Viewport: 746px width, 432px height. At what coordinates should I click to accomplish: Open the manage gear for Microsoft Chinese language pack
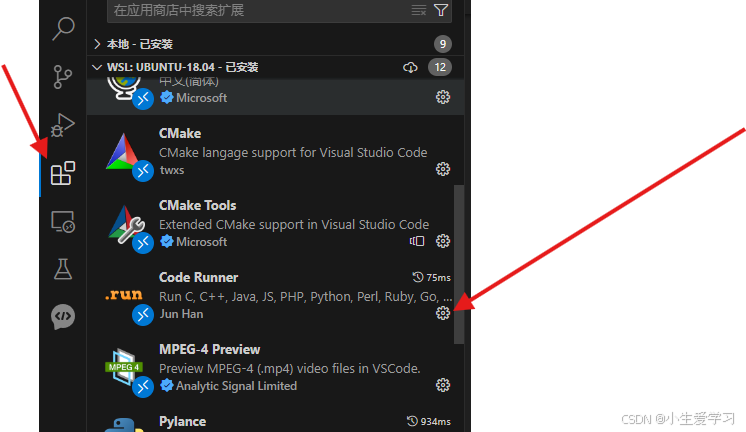pyautogui.click(x=443, y=98)
